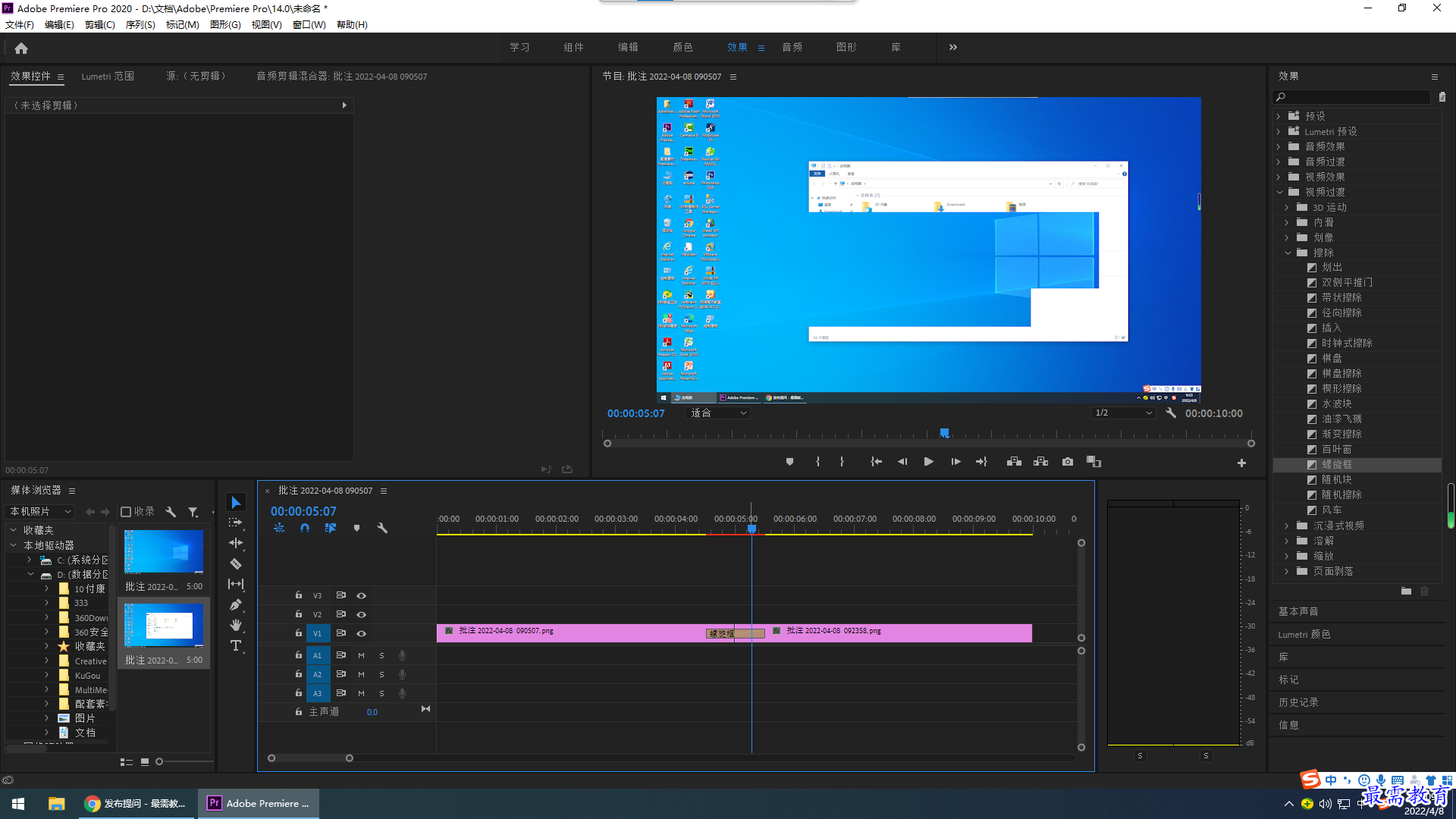This screenshot has height=819, width=1456.
Task: Open the Lumetri Color panel
Action: click(1304, 634)
